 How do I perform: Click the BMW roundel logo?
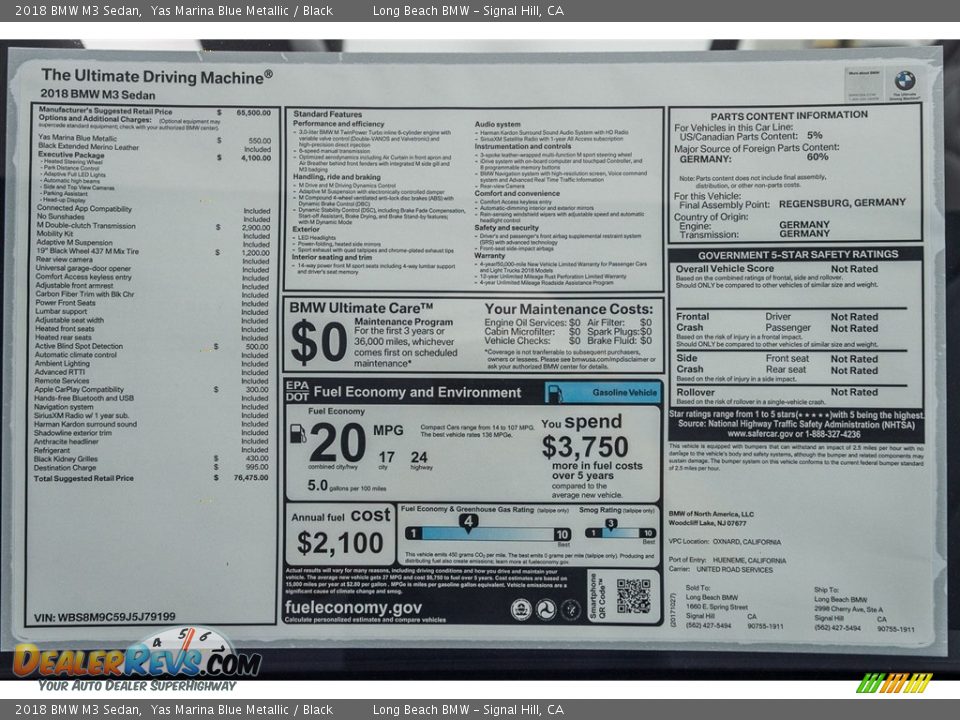tap(904, 80)
